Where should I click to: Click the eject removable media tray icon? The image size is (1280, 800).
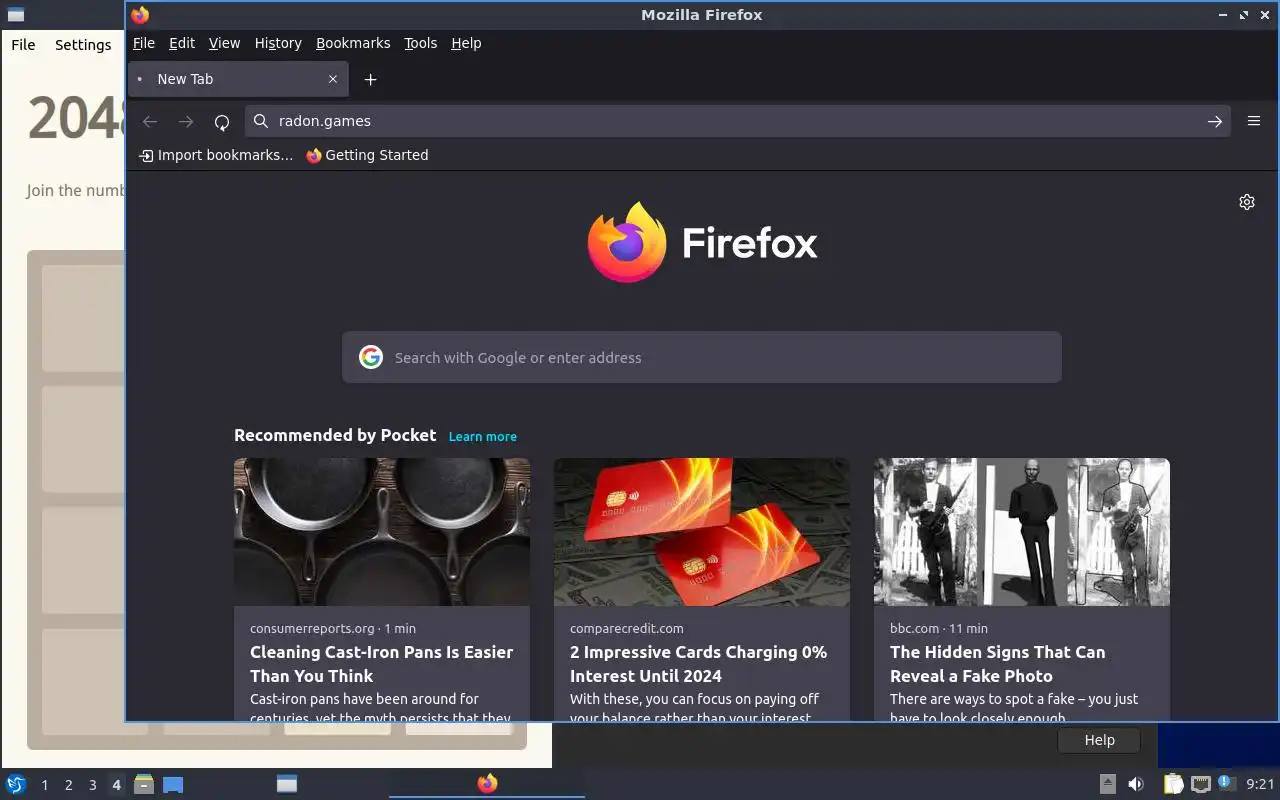(1108, 784)
